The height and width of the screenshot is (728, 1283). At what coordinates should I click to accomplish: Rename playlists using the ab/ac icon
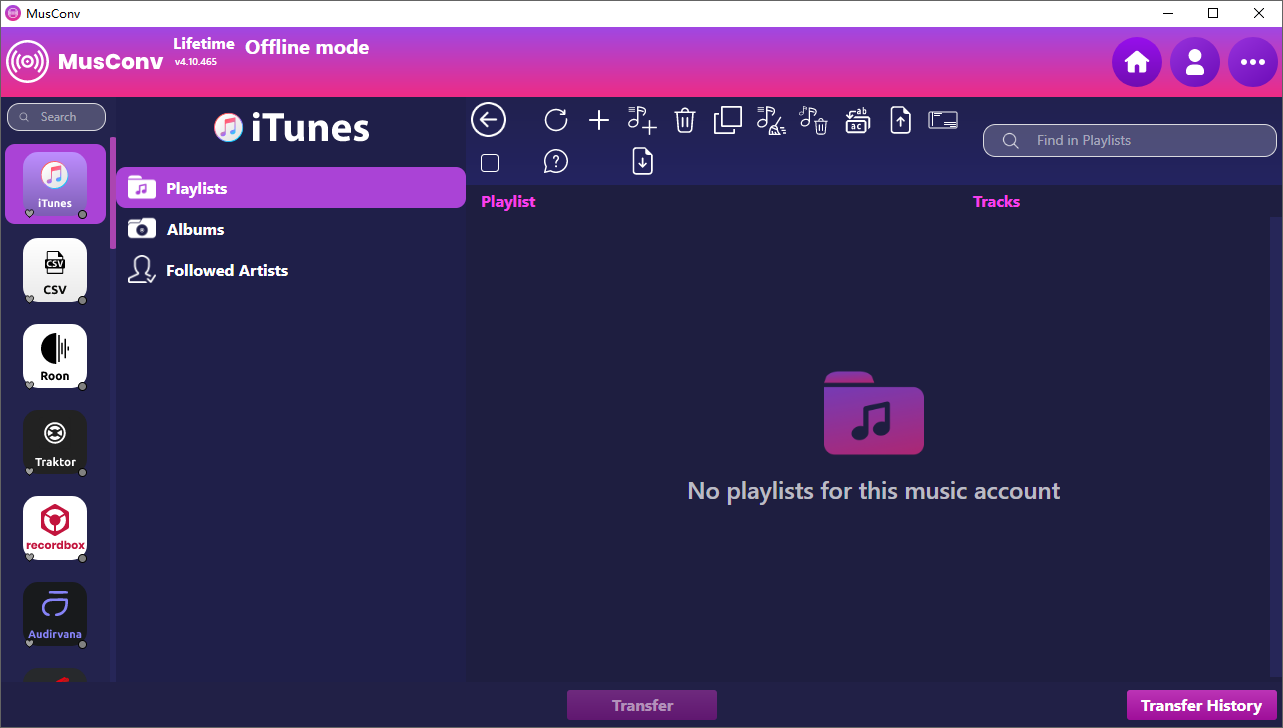coord(857,120)
